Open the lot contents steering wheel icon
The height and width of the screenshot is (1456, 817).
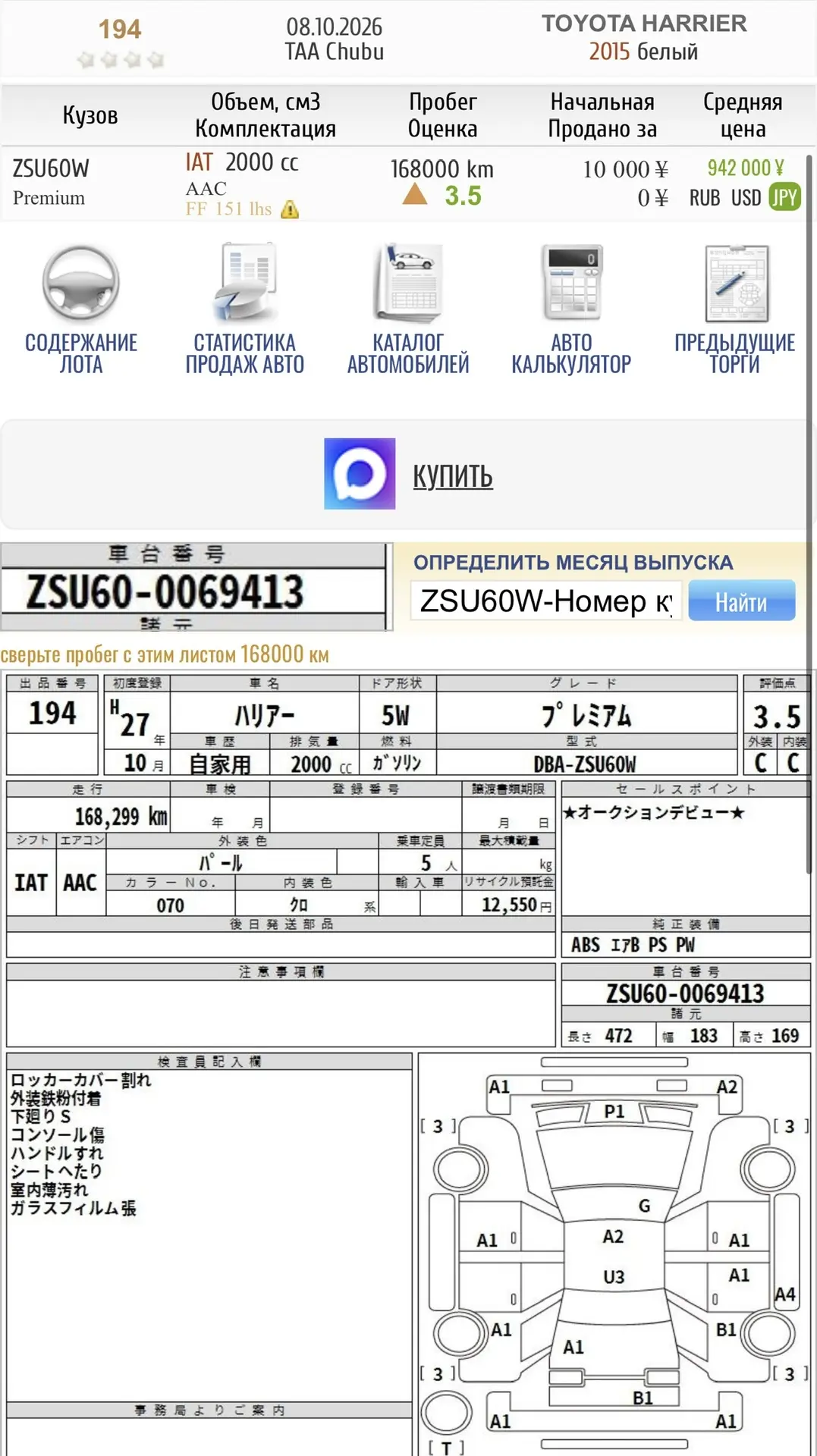pos(81,283)
